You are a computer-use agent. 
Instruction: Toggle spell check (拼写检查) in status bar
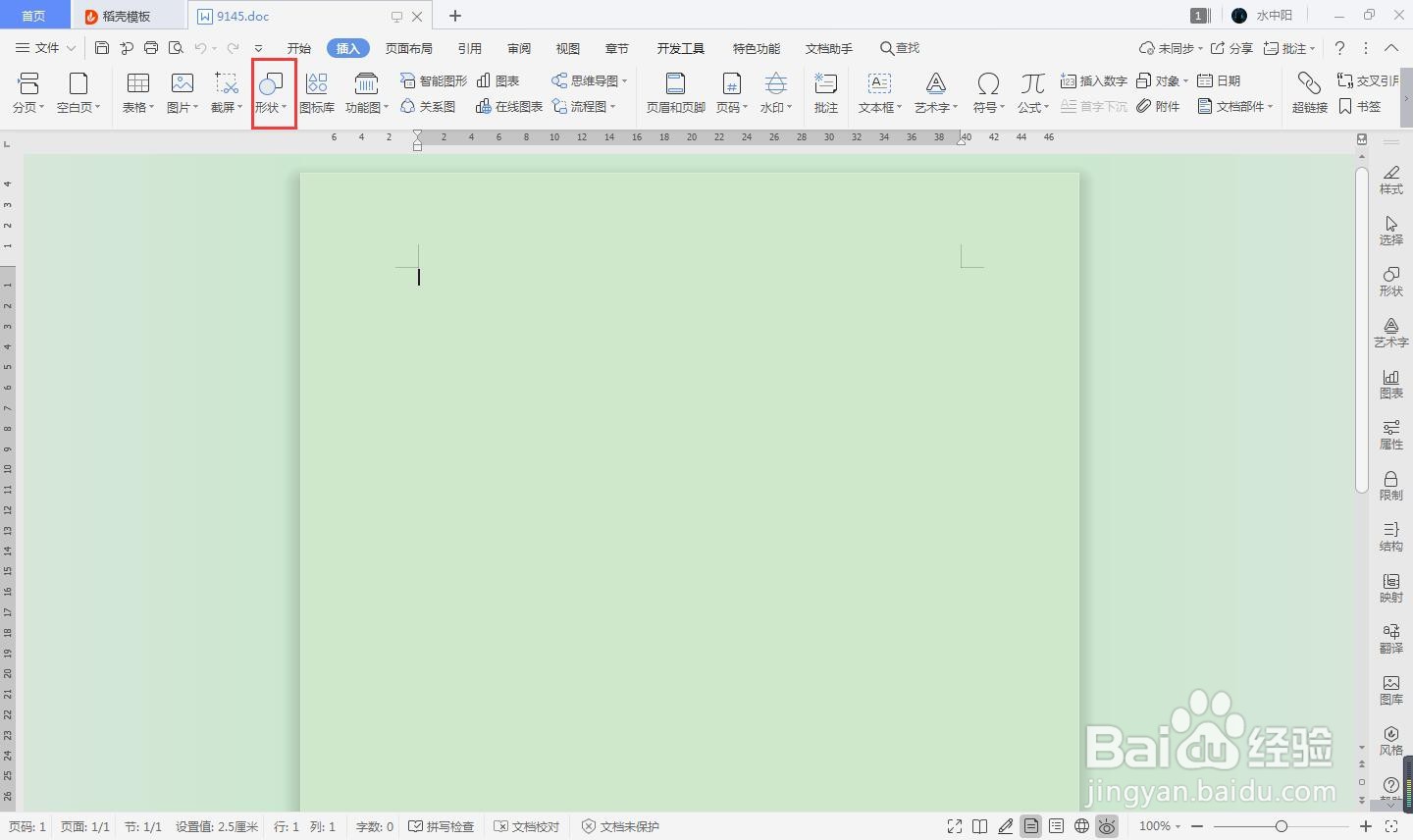(441, 826)
